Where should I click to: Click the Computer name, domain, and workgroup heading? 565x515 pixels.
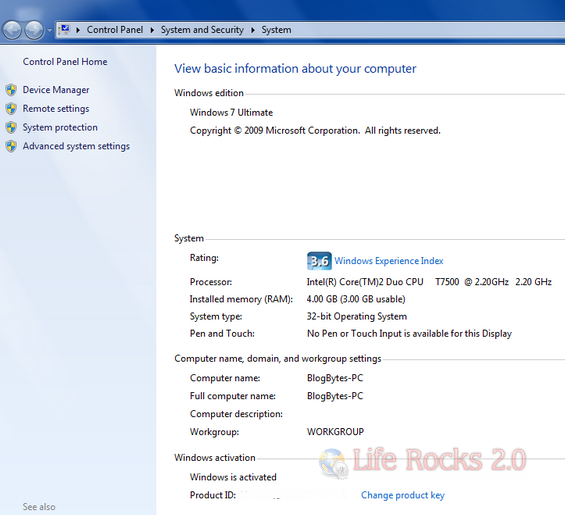click(x=278, y=359)
